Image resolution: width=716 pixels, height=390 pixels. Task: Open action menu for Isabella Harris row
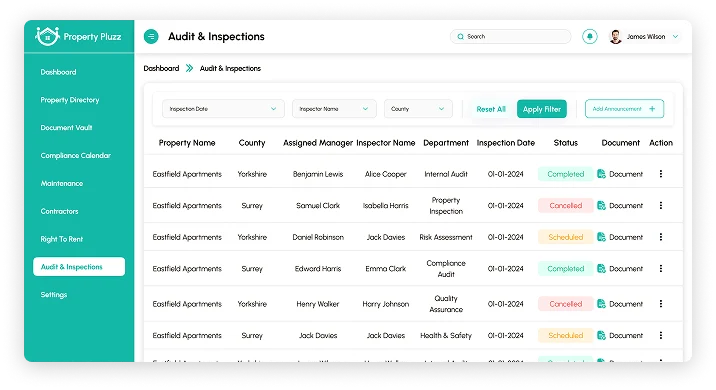pos(661,206)
